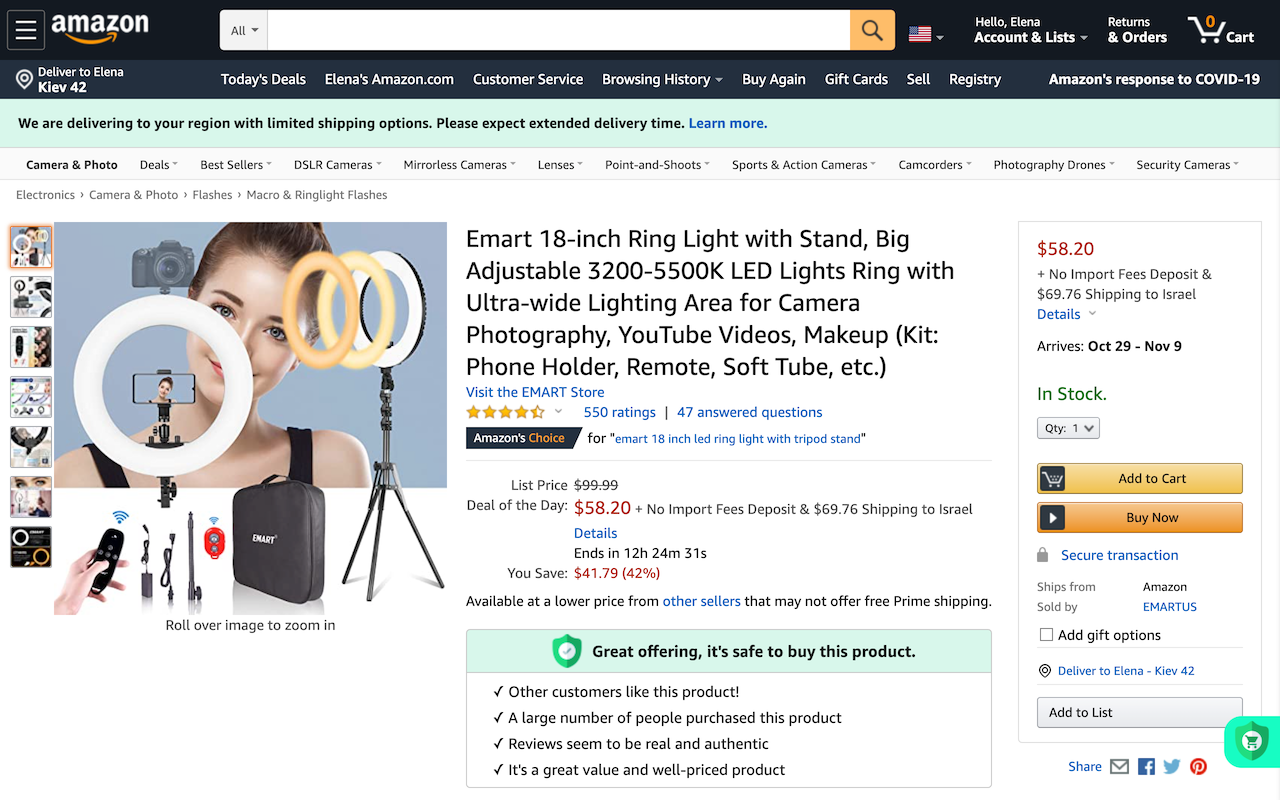This screenshot has width=1280, height=800.
Task: Expand the All search category dropdown
Action: 244,30
